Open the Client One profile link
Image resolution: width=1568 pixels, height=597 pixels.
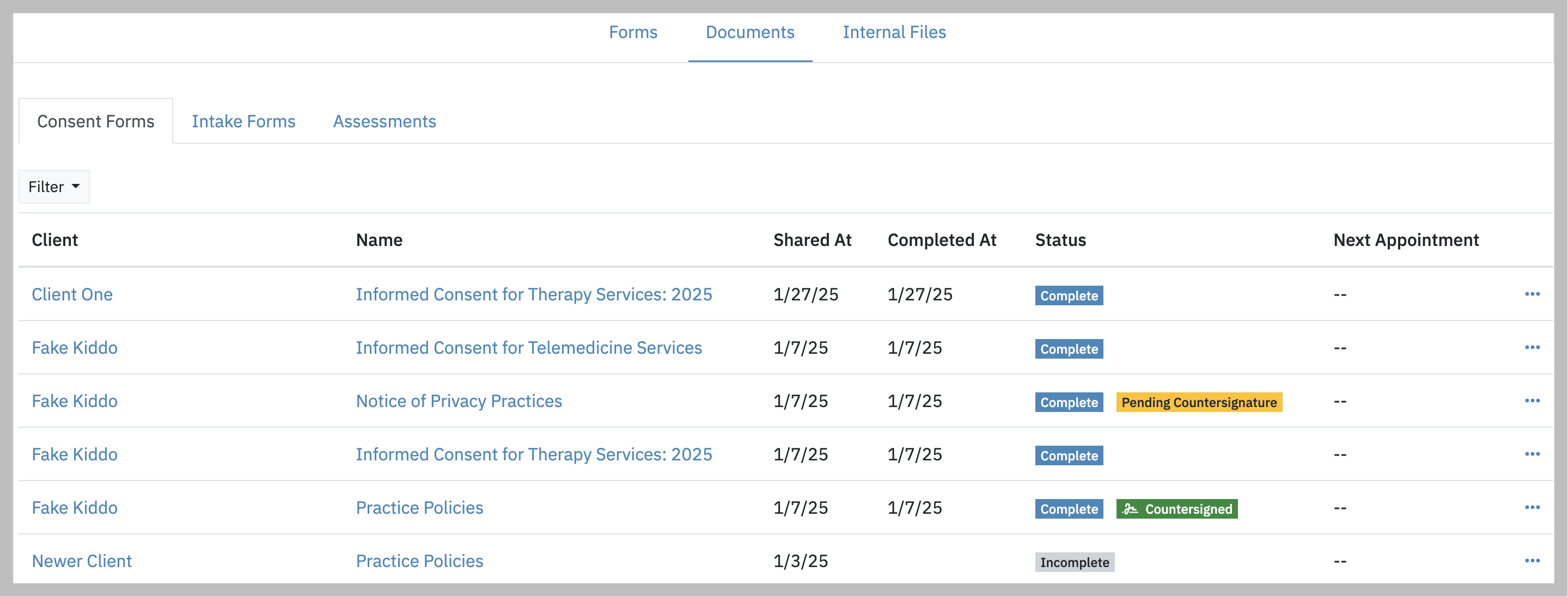point(72,295)
